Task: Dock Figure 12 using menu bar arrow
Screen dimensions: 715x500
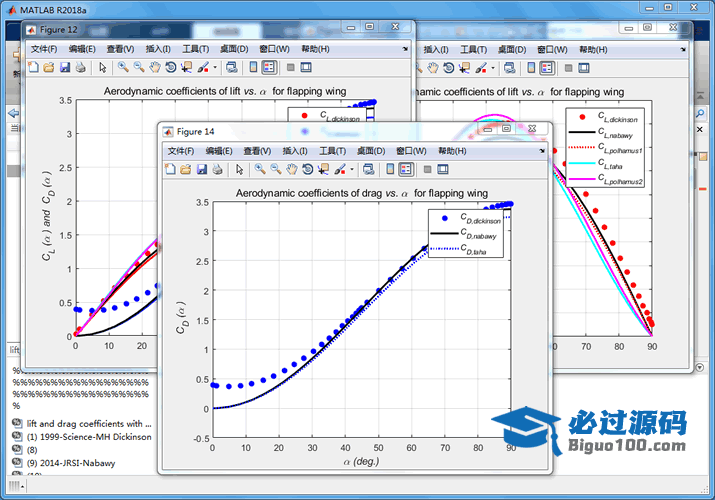Action: 405,49
